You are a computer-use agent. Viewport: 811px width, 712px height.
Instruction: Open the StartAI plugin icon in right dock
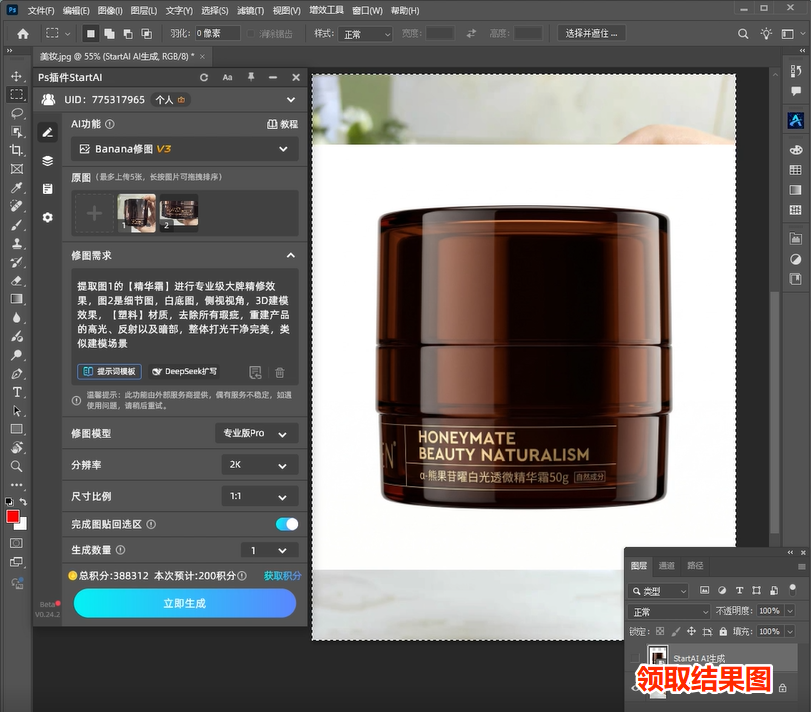795,120
